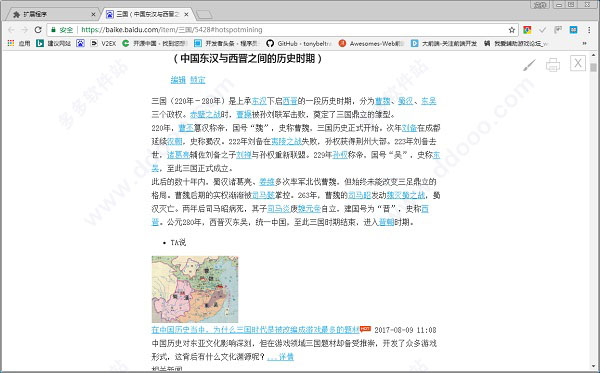
Task: Click the forward navigation arrow
Action: [x=24, y=30]
